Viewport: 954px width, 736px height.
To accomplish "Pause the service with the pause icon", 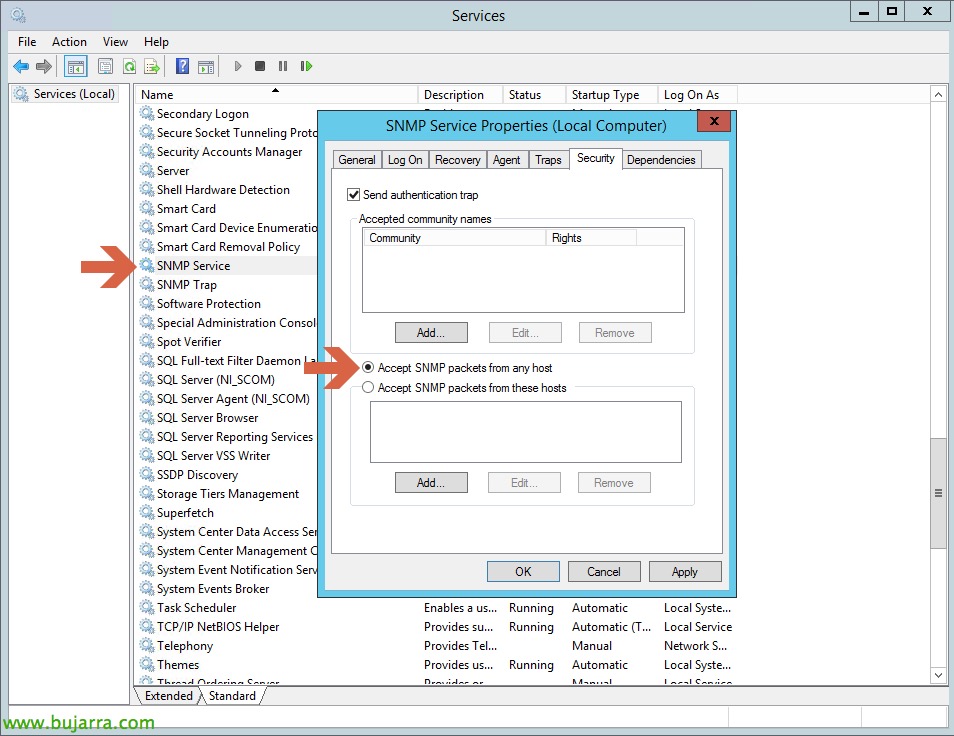I will click(283, 66).
